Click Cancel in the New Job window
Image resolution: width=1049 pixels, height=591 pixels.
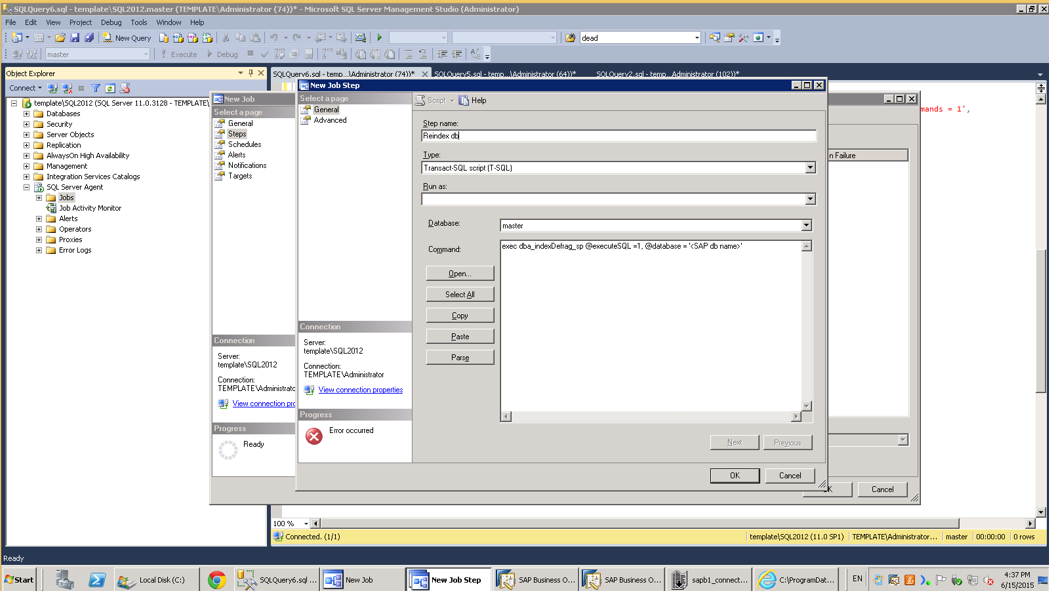(882, 489)
